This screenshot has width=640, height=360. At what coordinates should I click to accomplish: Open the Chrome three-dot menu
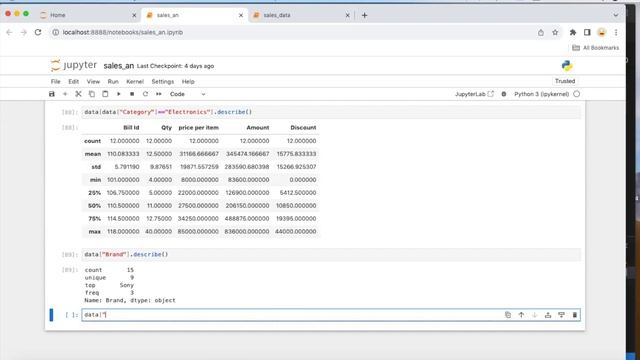(x=616, y=32)
